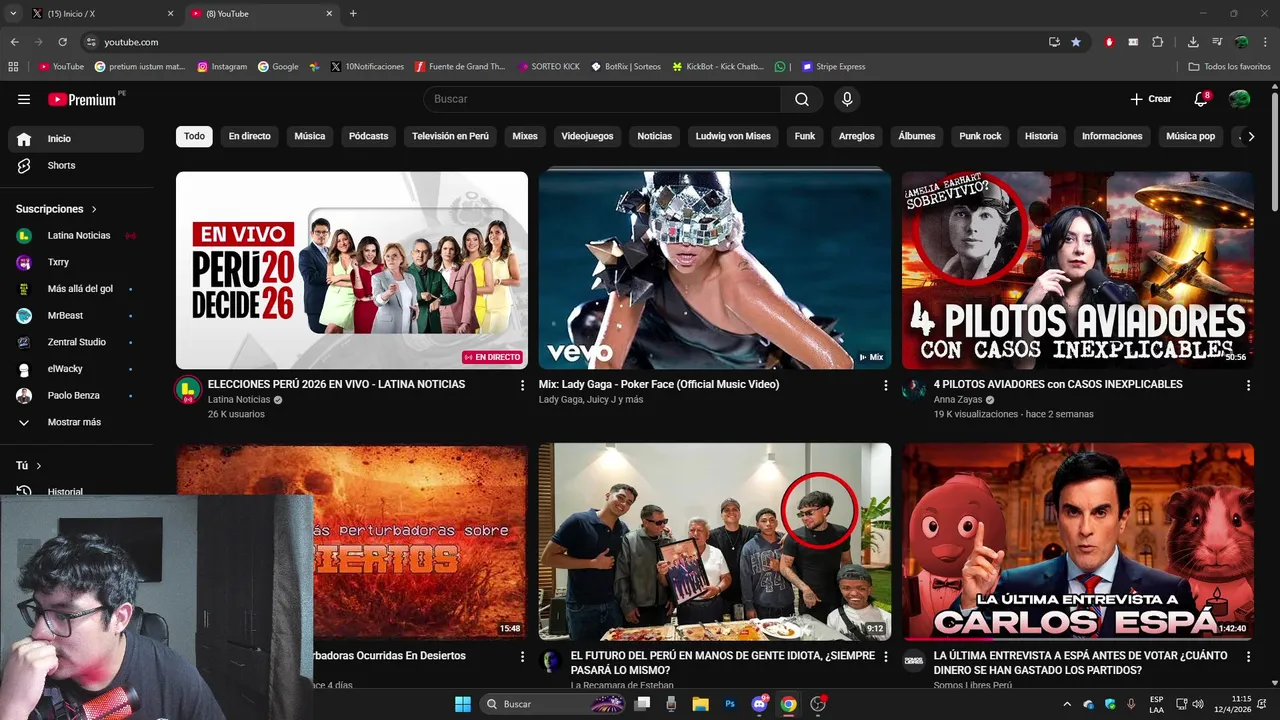The width and height of the screenshot is (1280, 720).
Task: Expand the Tú section header
Action: coord(29,465)
